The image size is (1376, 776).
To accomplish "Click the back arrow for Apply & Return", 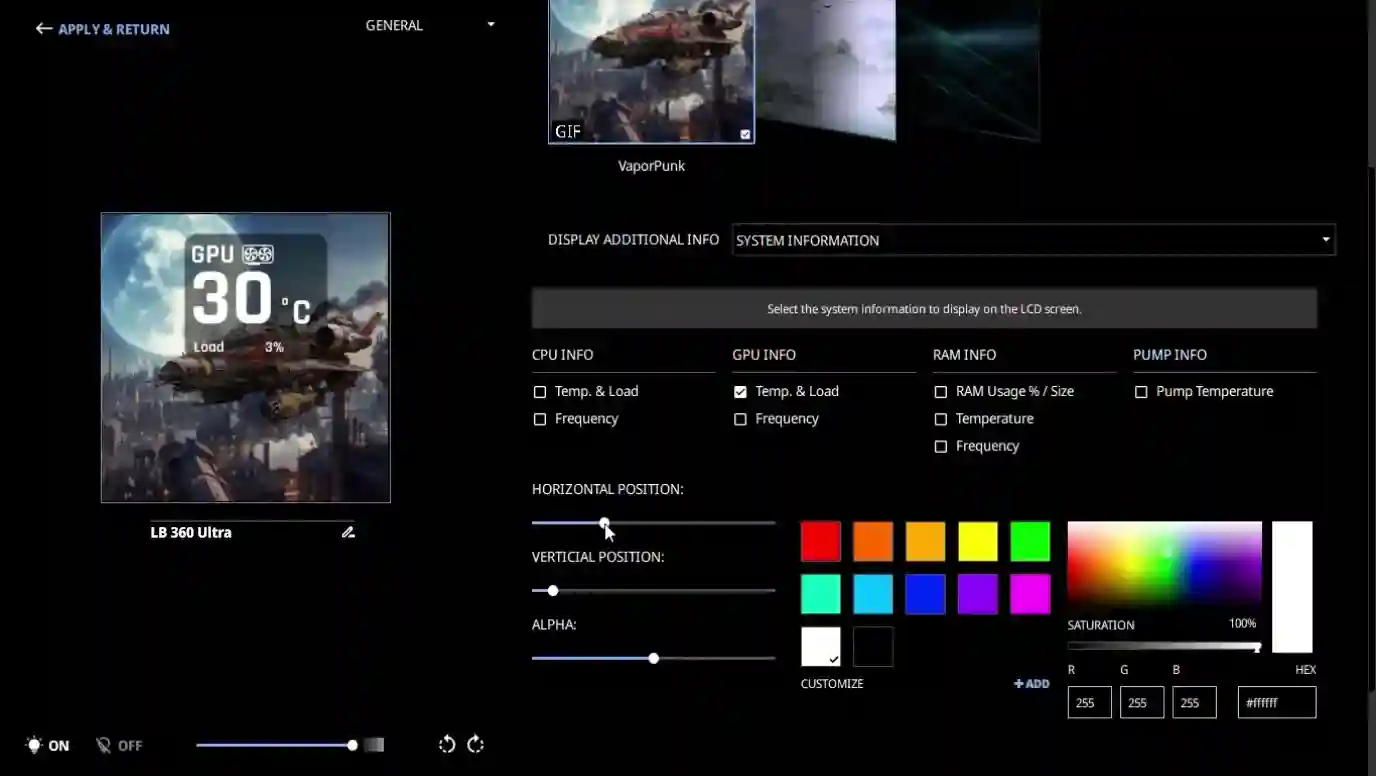I will [43, 29].
